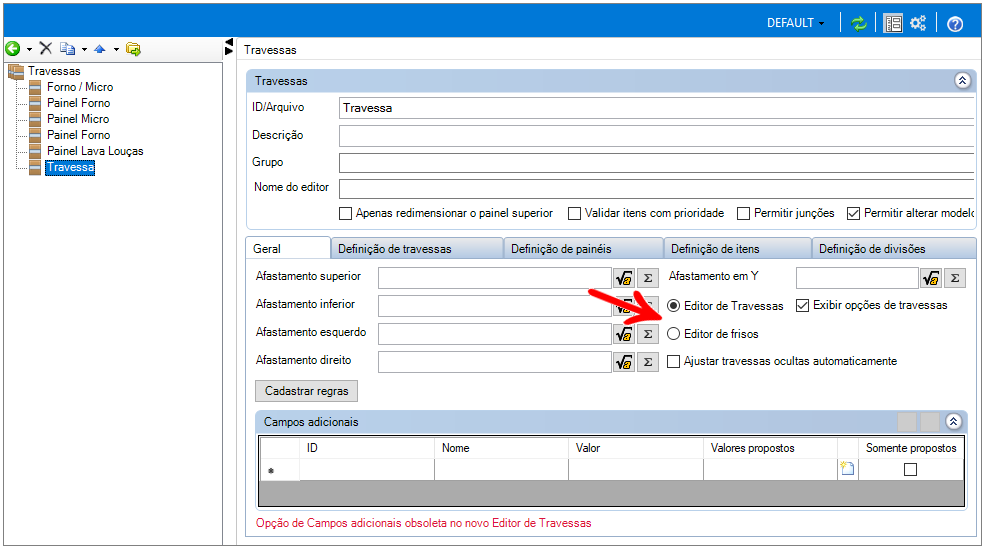Select Painel Lava Louças in the tree
The height and width of the screenshot is (551, 987).
click(x=95, y=151)
